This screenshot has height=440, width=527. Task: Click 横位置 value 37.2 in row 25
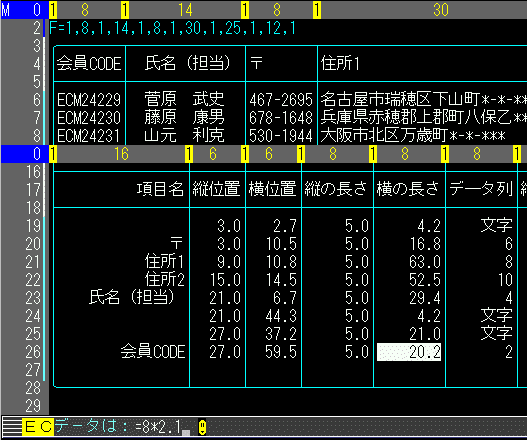pyautogui.click(x=282, y=335)
